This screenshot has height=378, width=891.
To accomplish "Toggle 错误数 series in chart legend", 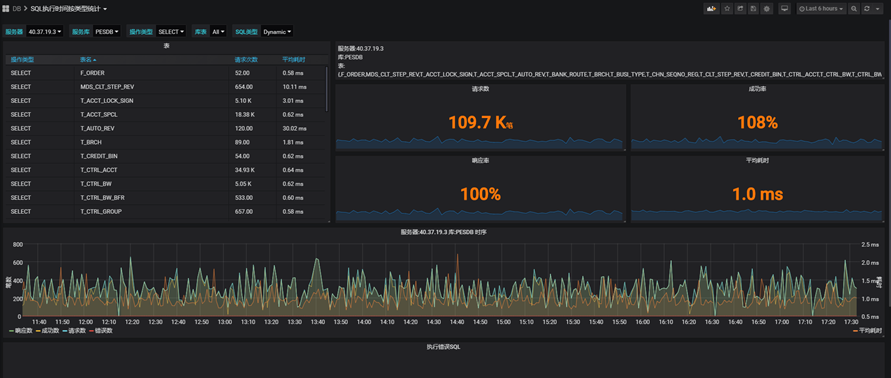I will [x=101, y=331].
